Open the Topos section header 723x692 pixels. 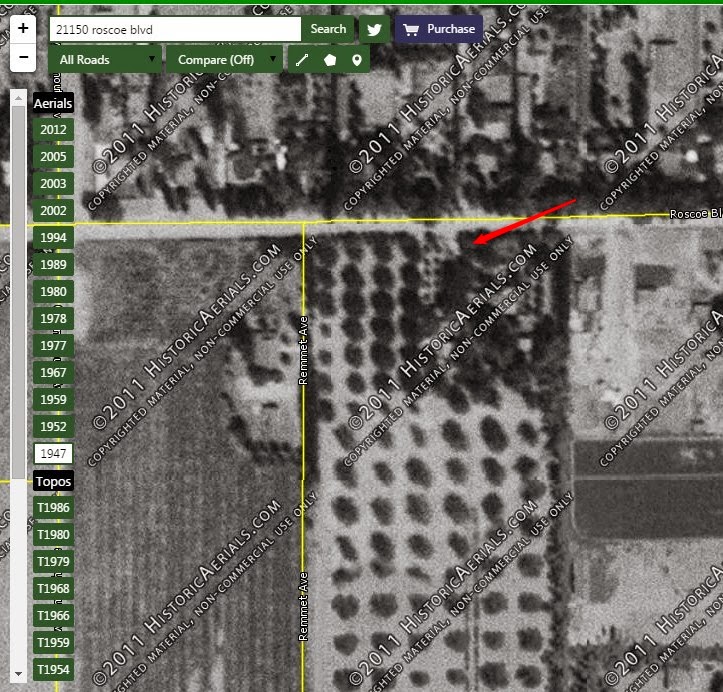point(53,481)
